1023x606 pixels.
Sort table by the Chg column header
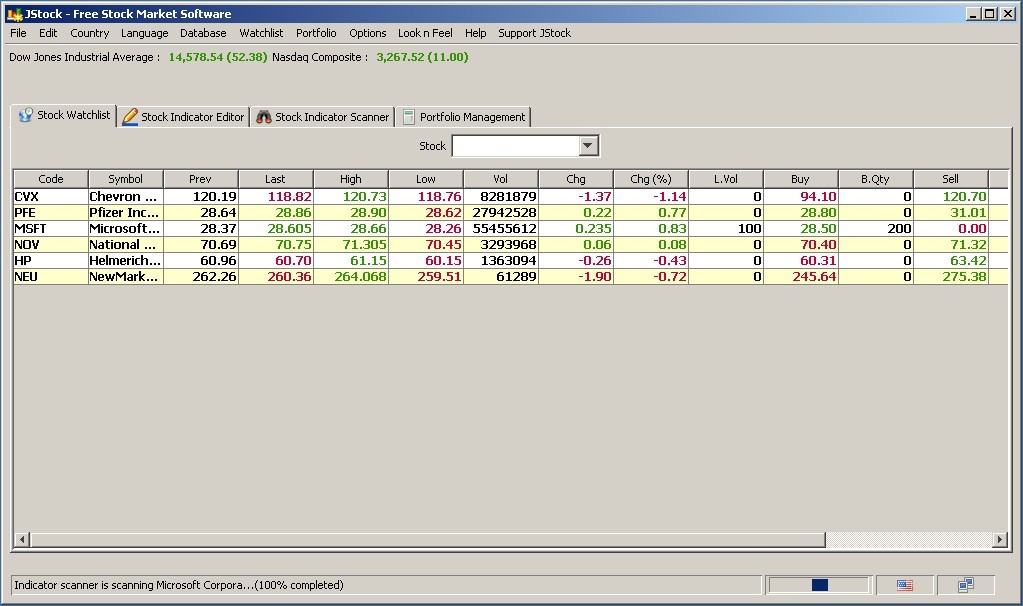(575, 179)
